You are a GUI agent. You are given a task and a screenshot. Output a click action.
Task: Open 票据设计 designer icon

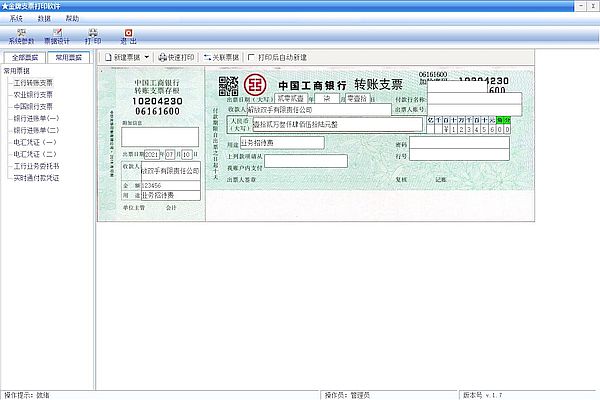(57, 36)
